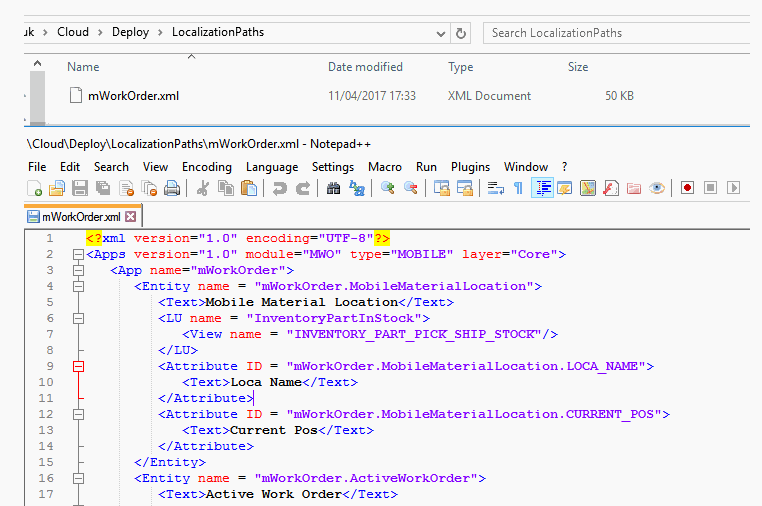Collapse the App fold marker on line 3

[78, 270]
